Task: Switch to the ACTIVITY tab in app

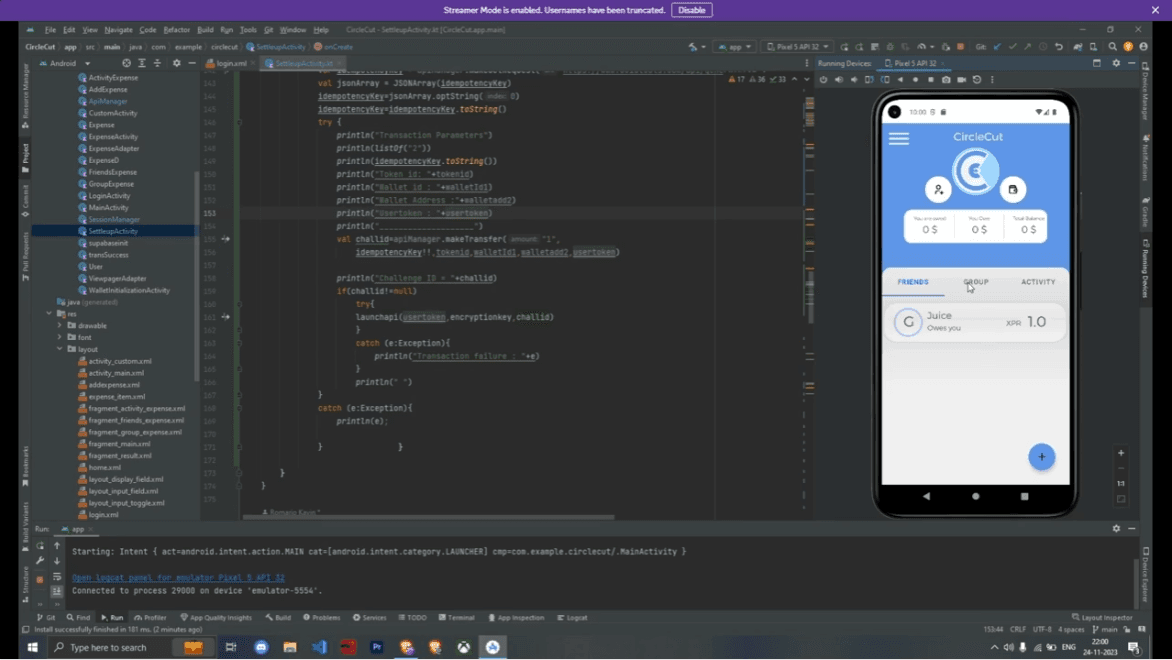Action: [1038, 282]
